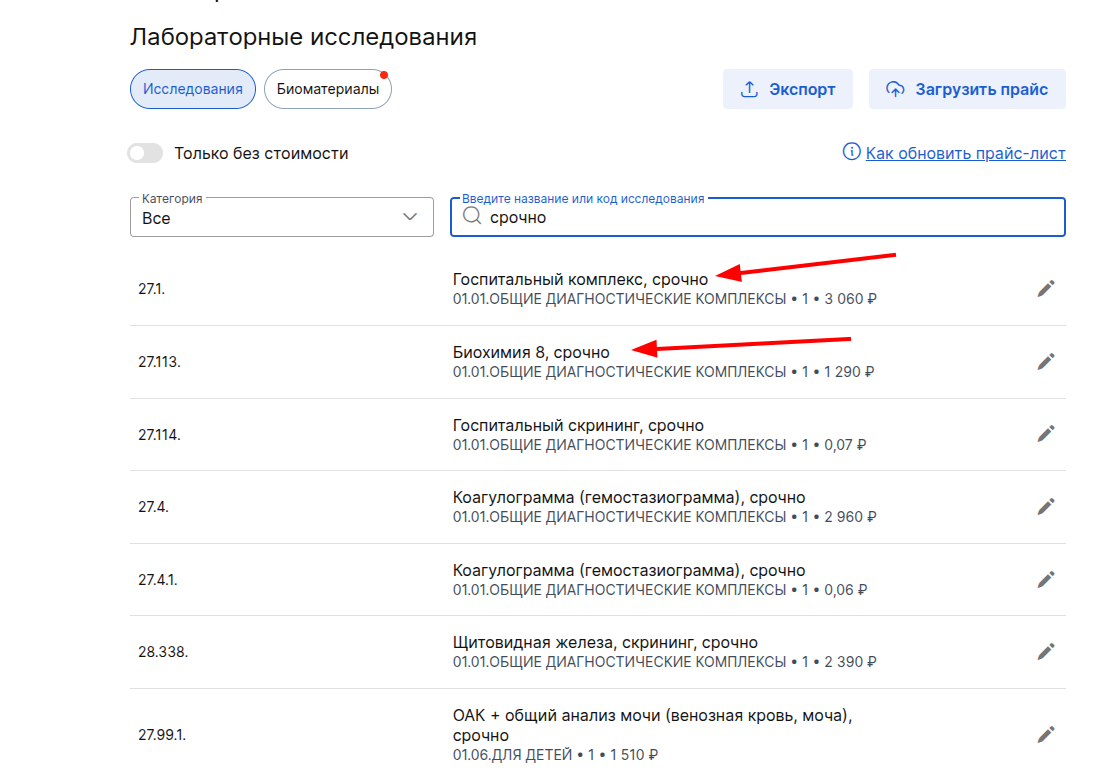The height and width of the screenshot is (780, 1118).
Task: Edit the row with code 27.4.1.
Action: click(x=1046, y=579)
